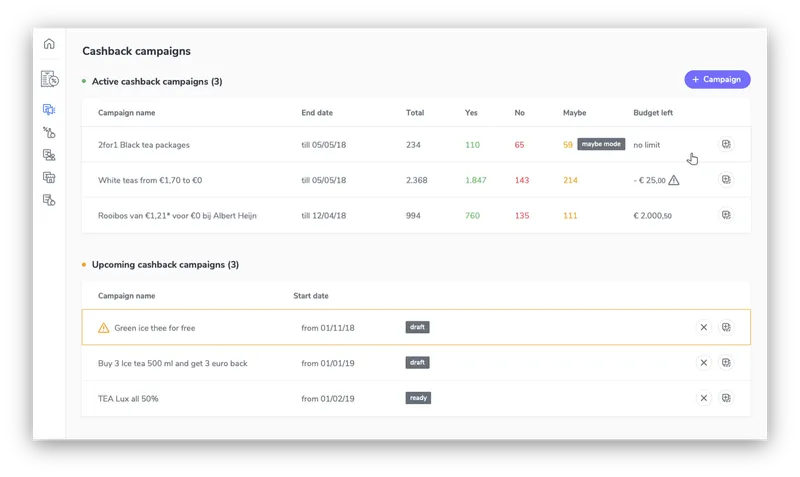Image resolution: width=800 pixels, height=477 pixels.
Task: Click the start date from 01/02/19
Action: click(328, 399)
